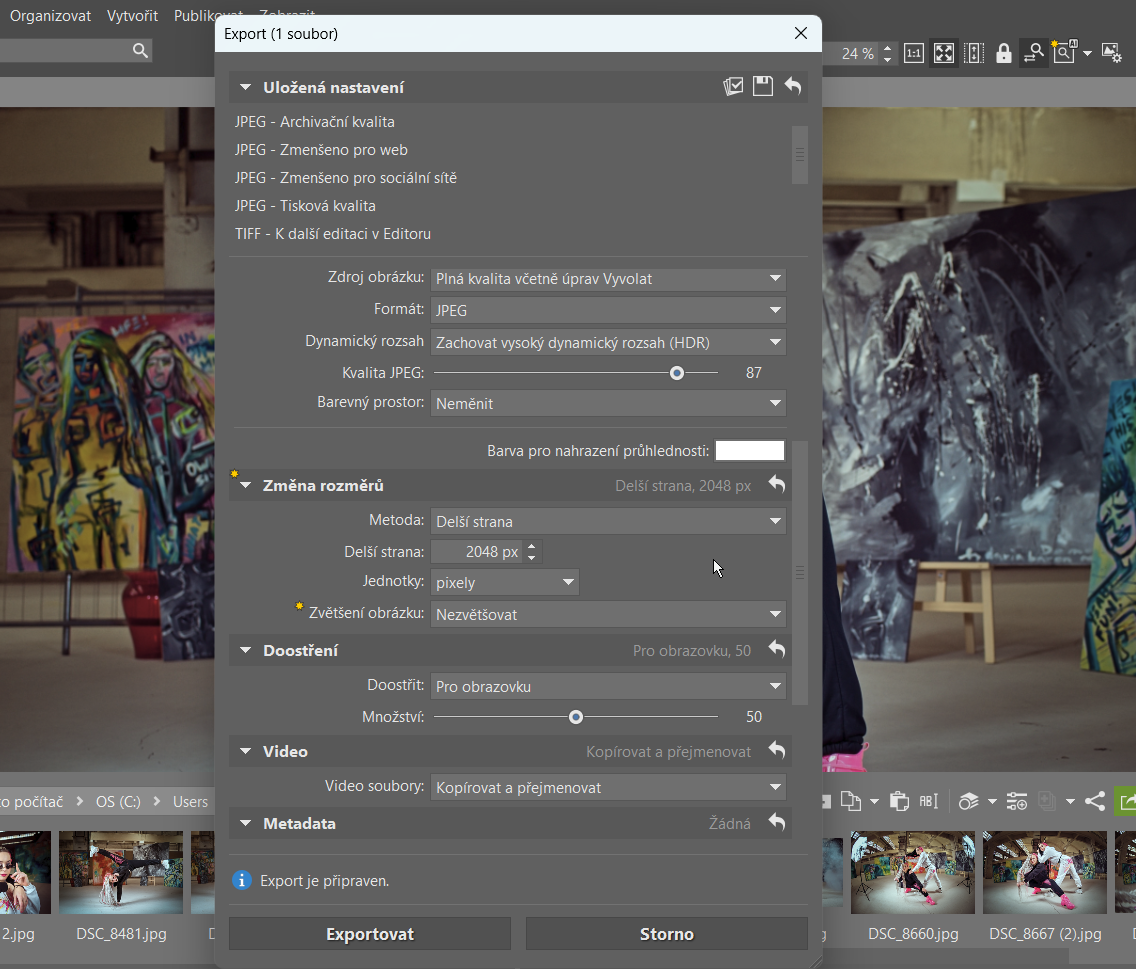Click the Exportovat button
Screen dimensions: 1136x969
coord(370,934)
